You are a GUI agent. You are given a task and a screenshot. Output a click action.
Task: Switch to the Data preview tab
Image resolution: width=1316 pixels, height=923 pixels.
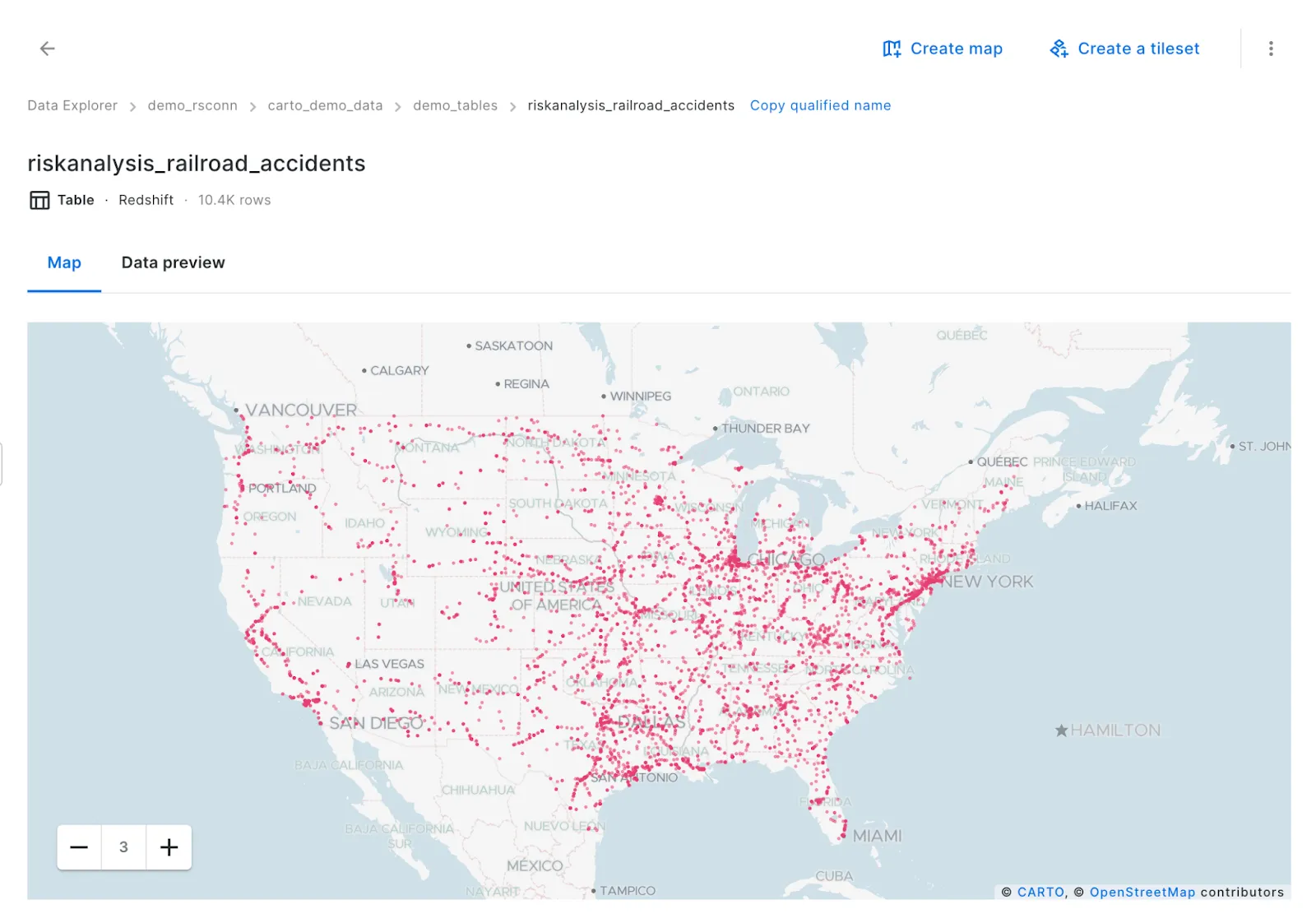(173, 262)
